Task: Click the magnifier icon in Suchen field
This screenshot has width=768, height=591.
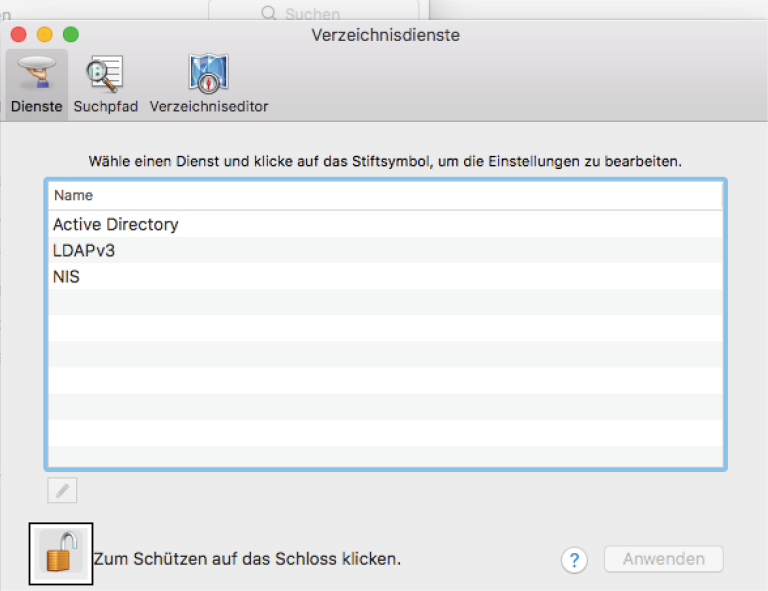Action: [268, 13]
